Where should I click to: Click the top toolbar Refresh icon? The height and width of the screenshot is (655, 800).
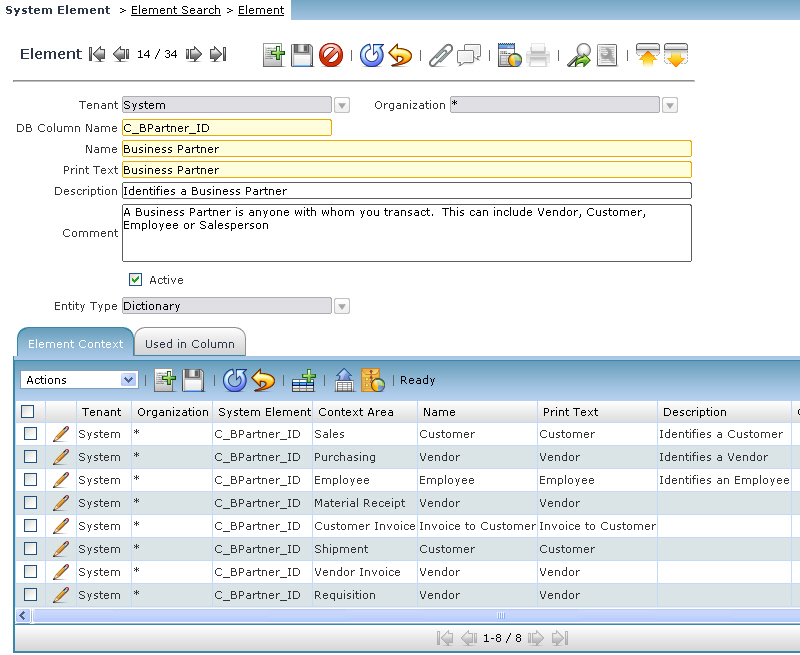(372, 55)
